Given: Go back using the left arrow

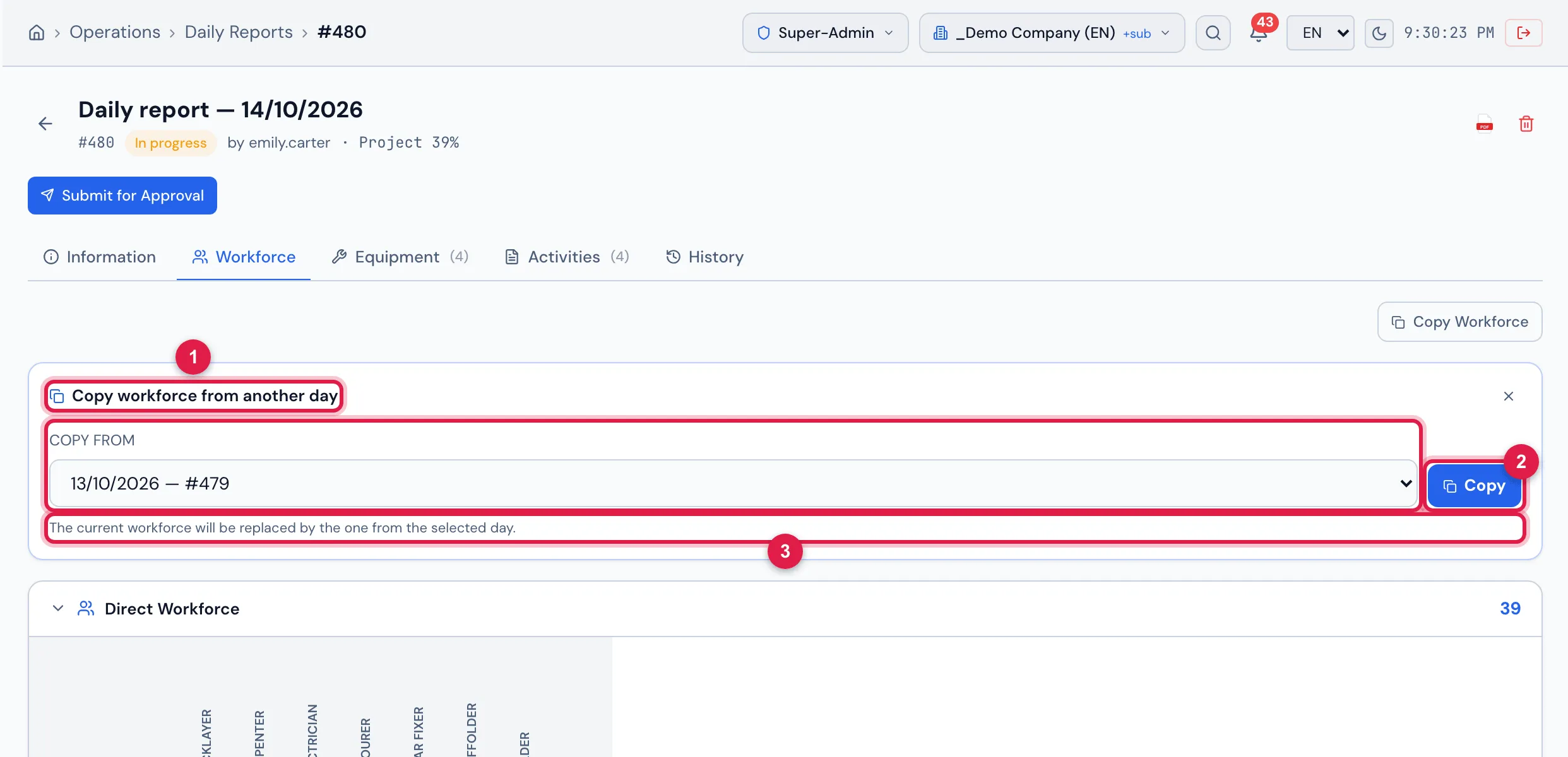Looking at the screenshot, I should [x=45, y=124].
